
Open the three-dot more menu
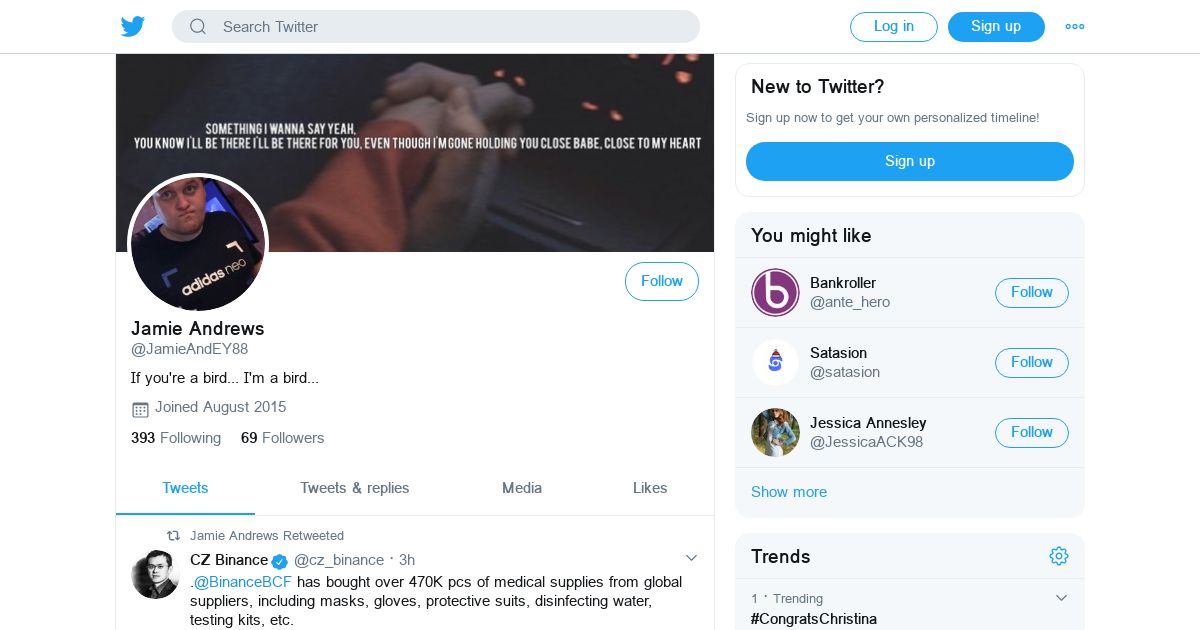[1075, 27]
